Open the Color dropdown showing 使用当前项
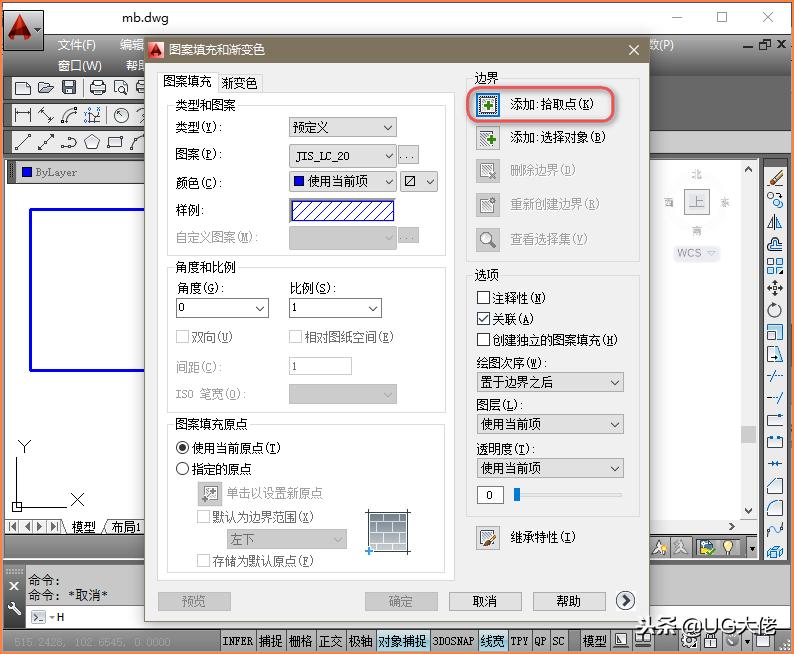Image resolution: width=794 pixels, height=654 pixels. pos(342,181)
